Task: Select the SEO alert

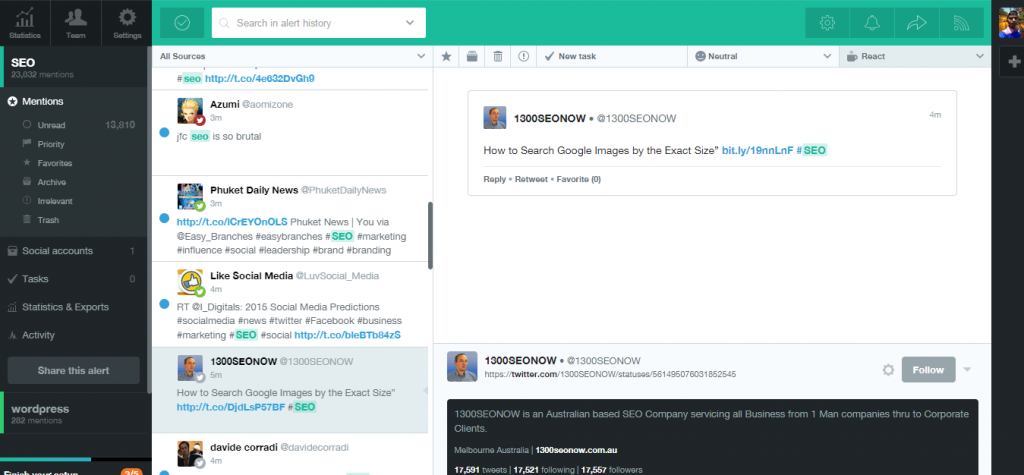Action: 76,67
